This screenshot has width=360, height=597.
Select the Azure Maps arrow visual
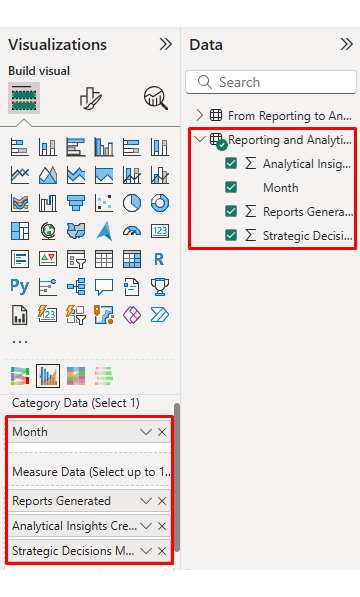click(x=104, y=231)
